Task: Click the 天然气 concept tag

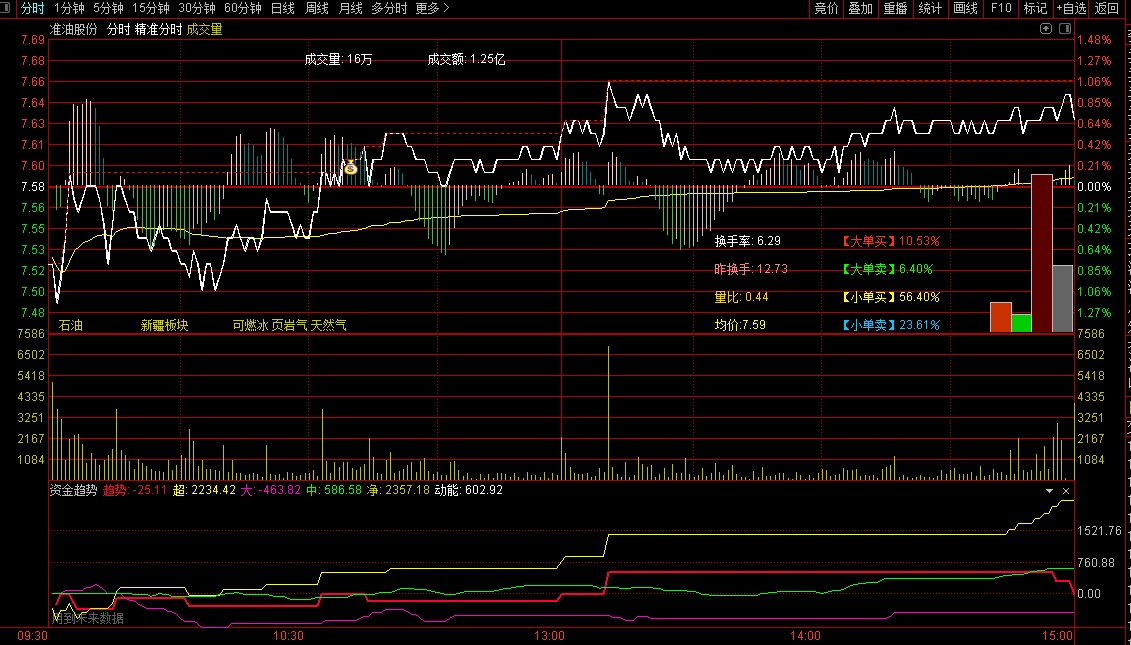Action: (x=328, y=325)
